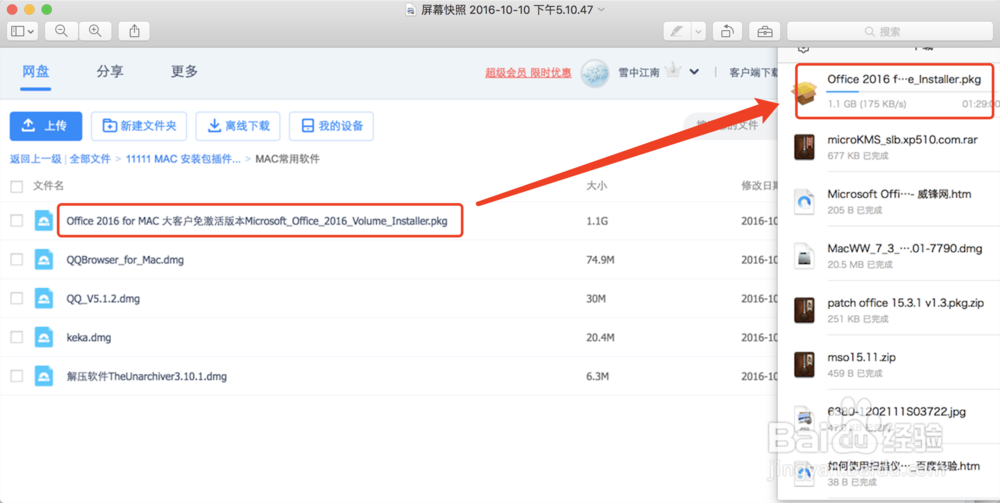This screenshot has width=1000, height=503.
Task: Click file icon of keka.dmg
Action: [43, 337]
